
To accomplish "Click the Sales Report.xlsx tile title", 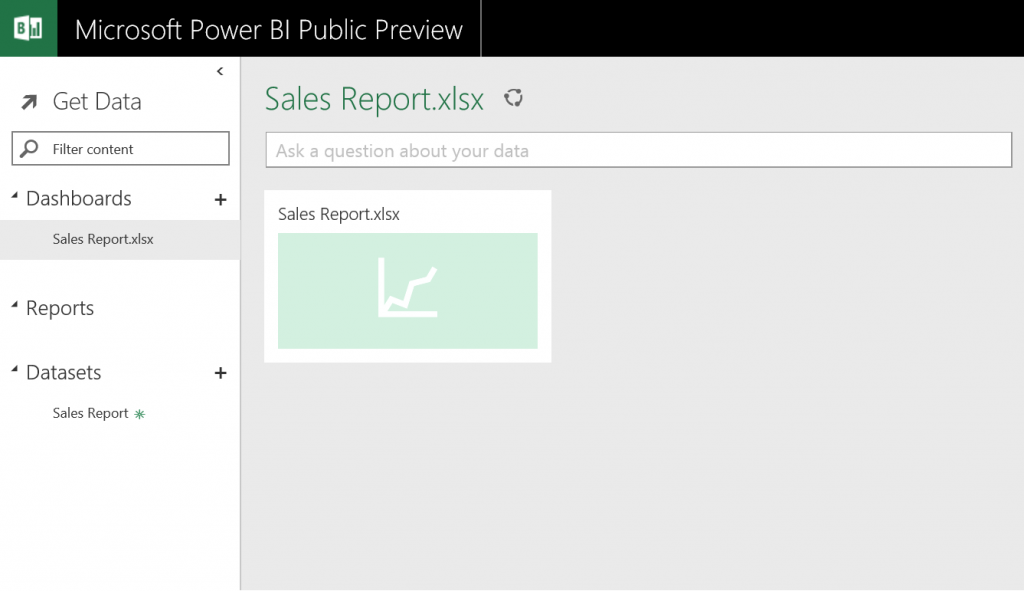I will click(339, 214).
